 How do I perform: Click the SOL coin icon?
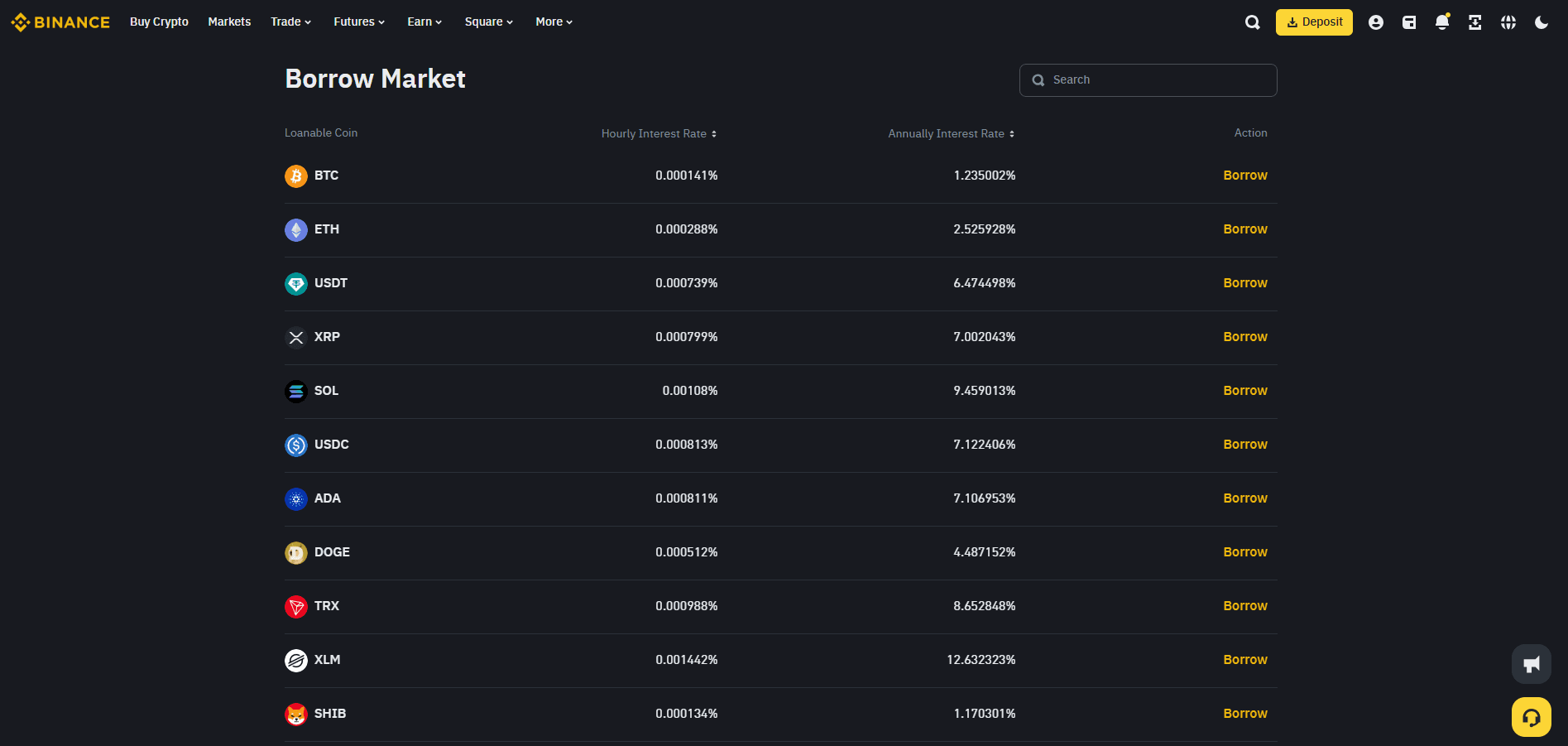[296, 391]
